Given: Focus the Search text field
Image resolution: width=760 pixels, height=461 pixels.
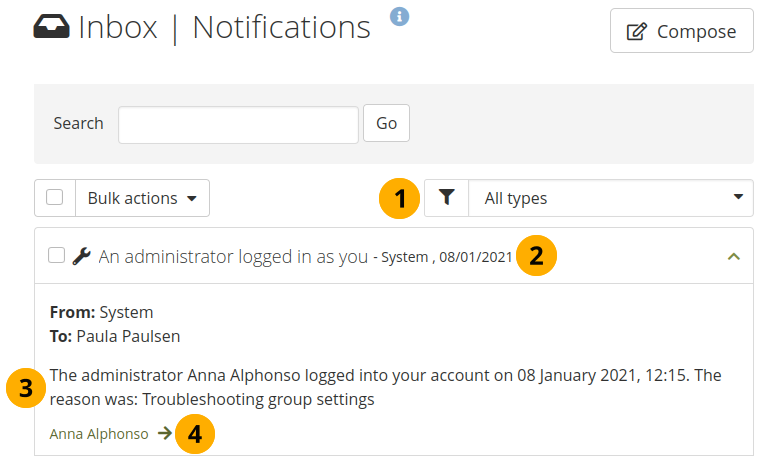Looking at the screenshot, I should click(x=238, y=124).
